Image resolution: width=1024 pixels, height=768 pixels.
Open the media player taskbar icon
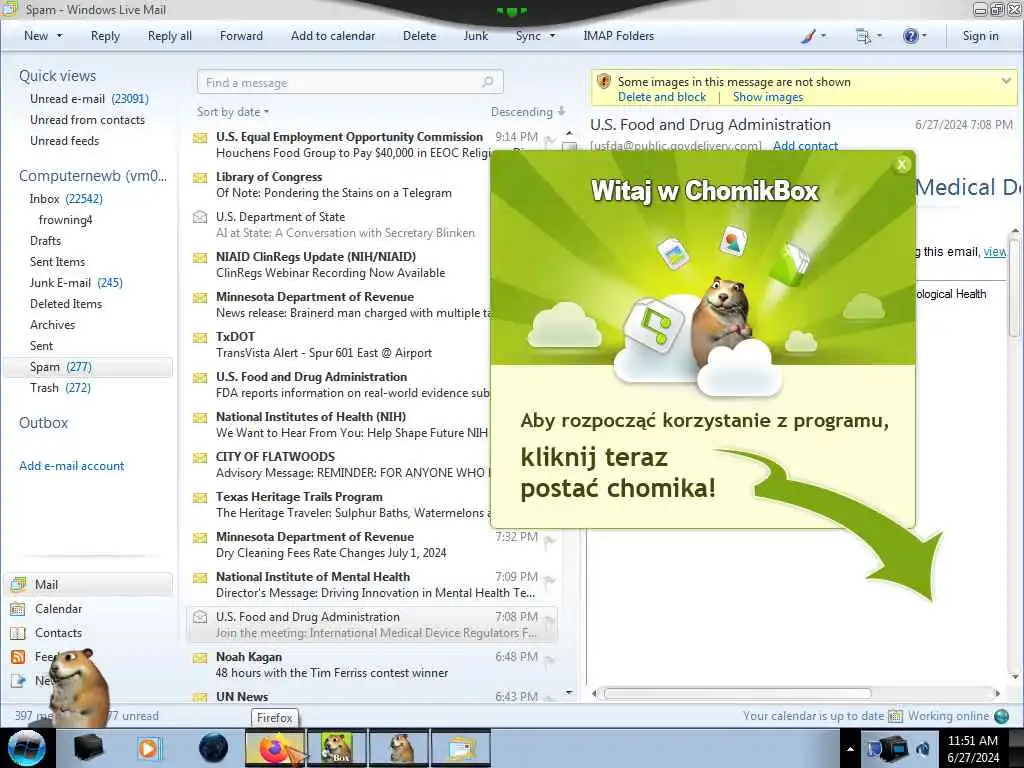pyautogui.click(x=149, y=748)
